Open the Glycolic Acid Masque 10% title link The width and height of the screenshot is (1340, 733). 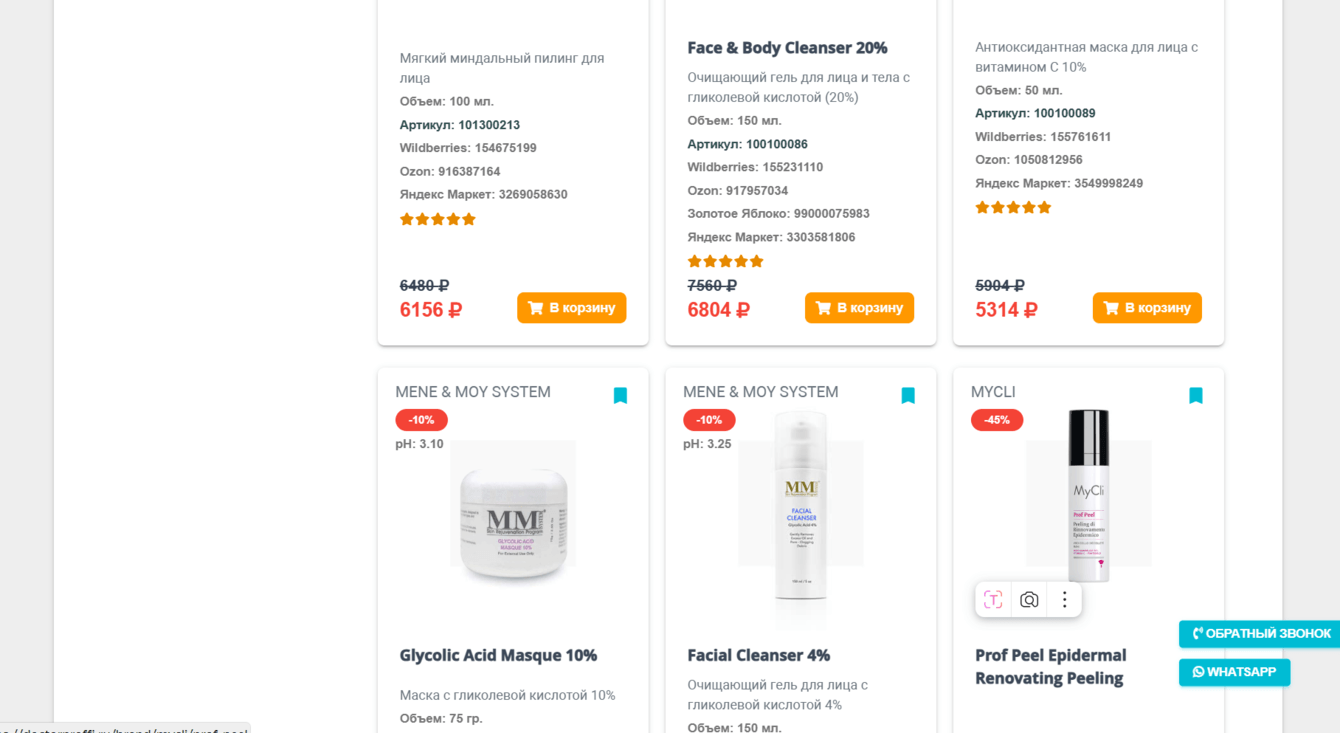coord(498,656)
